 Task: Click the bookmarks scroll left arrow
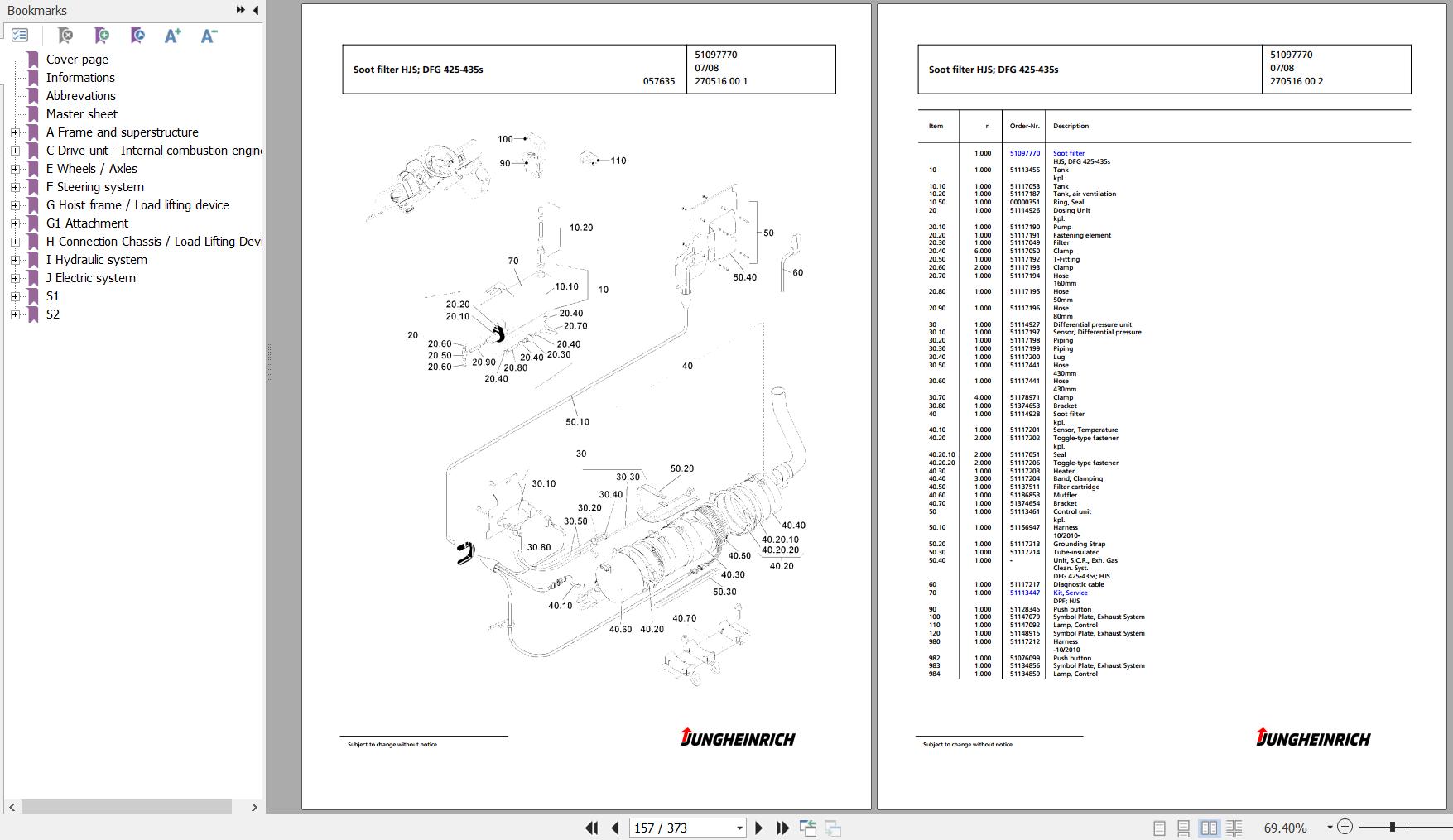[12, 807]
